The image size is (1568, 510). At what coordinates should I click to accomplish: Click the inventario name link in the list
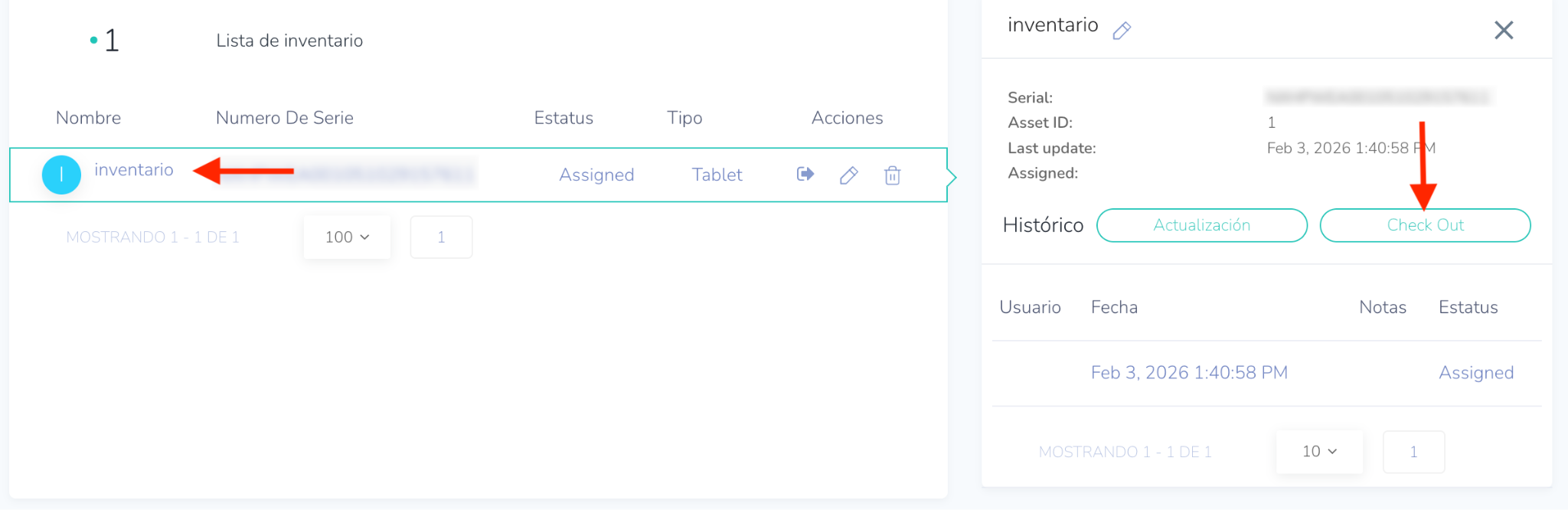pos(134,170)
